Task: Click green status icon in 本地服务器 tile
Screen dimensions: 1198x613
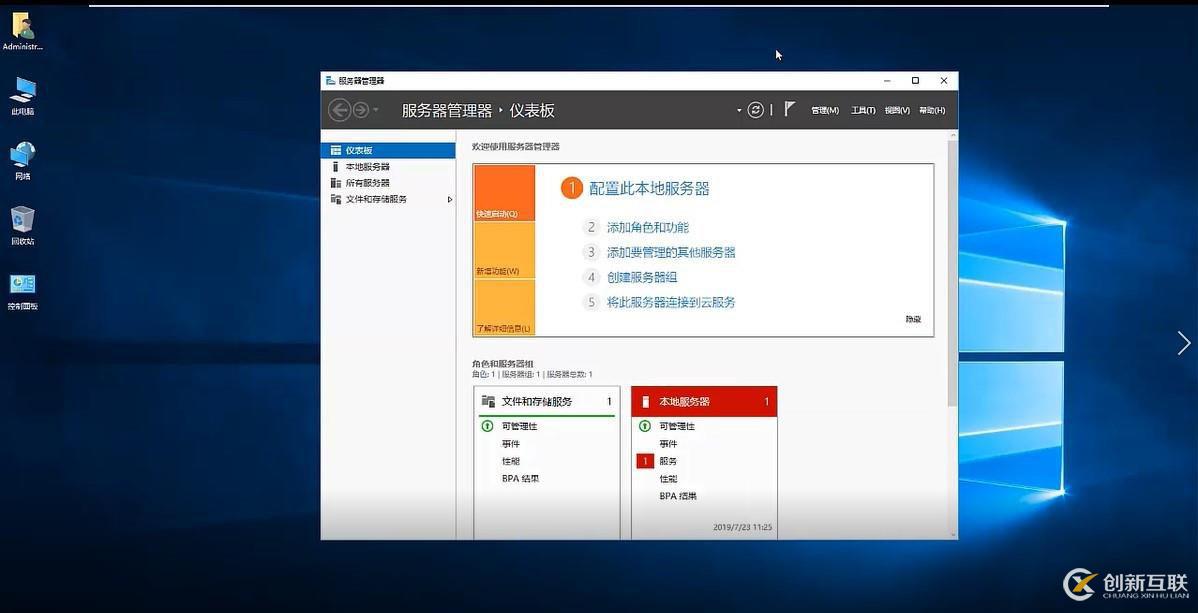Action: point(645,426)
